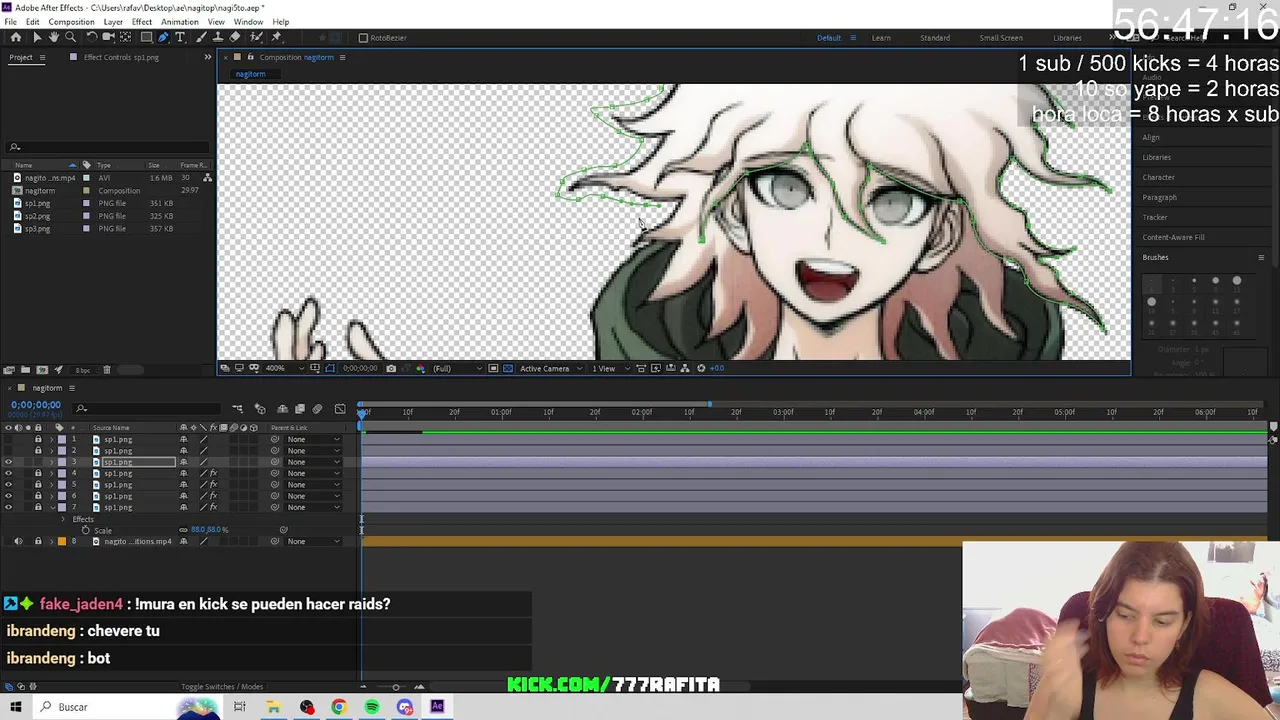Click Toggle Switches / Modes button
Screen dimensions: 1280x720
pyautogui.click(x=222, y=687)
